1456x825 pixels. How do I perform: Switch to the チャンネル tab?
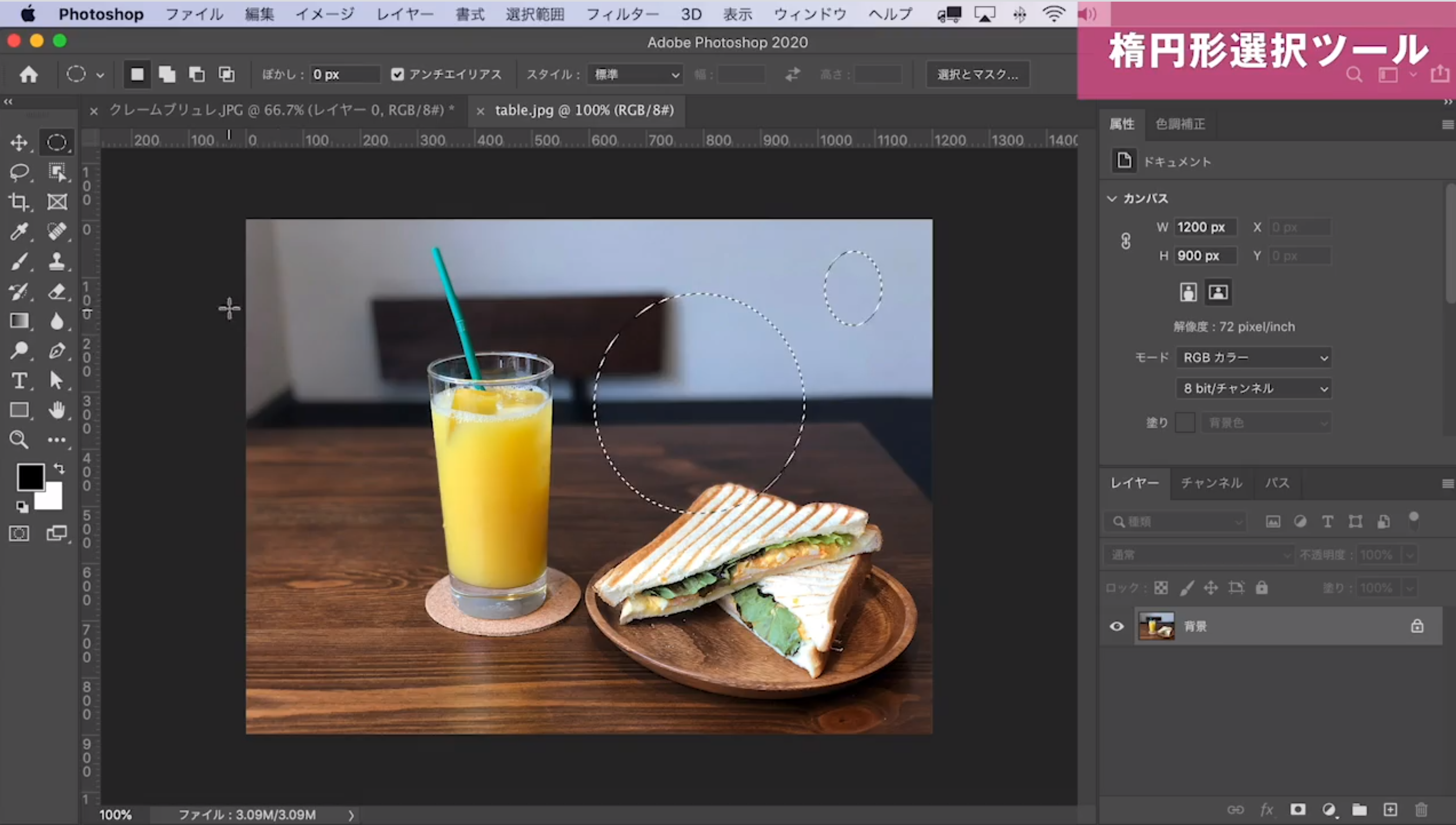click(1211, 483)
